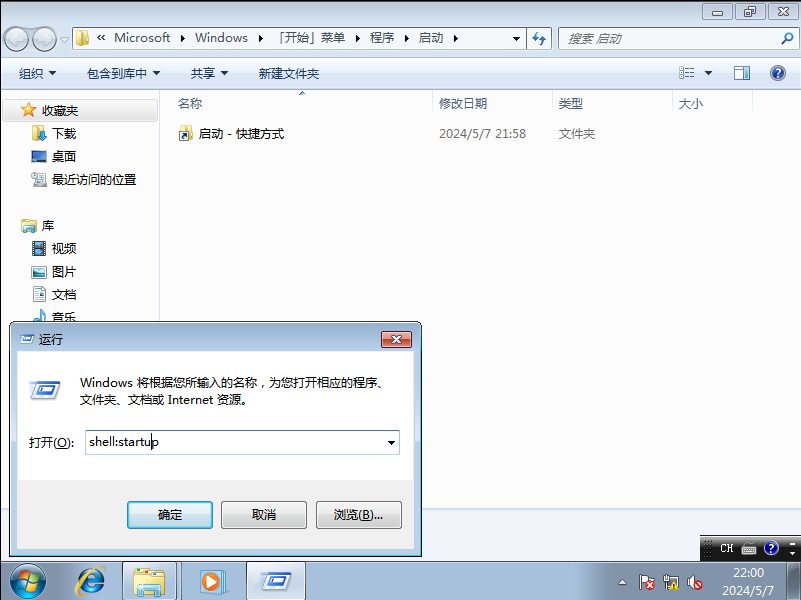Viewport: 801px width, 600px height.
Task: Click 取消 in the Run dialog
Action: click(264, 515)
